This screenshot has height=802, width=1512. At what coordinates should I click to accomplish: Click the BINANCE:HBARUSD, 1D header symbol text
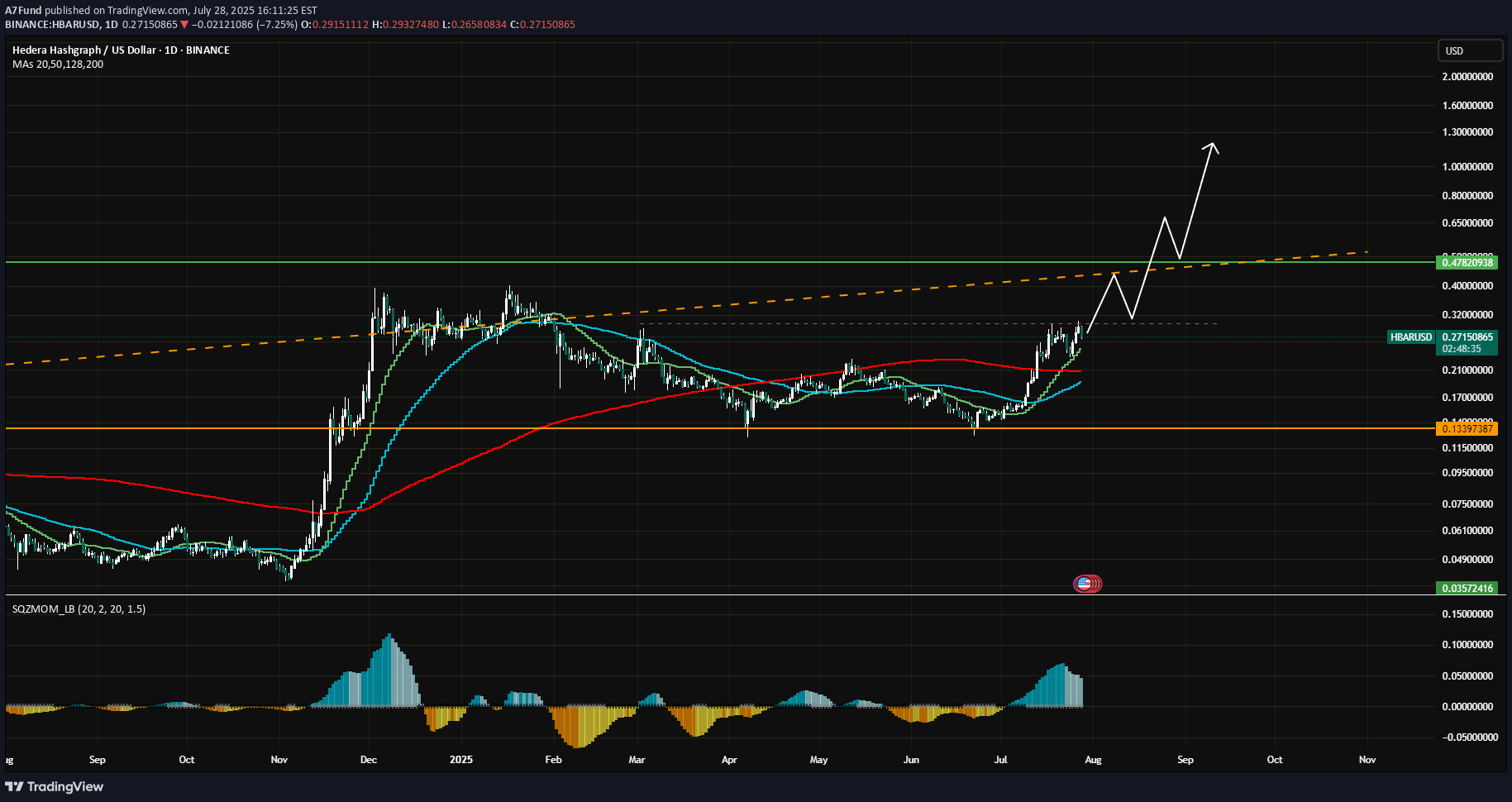[x=61, y=24]
